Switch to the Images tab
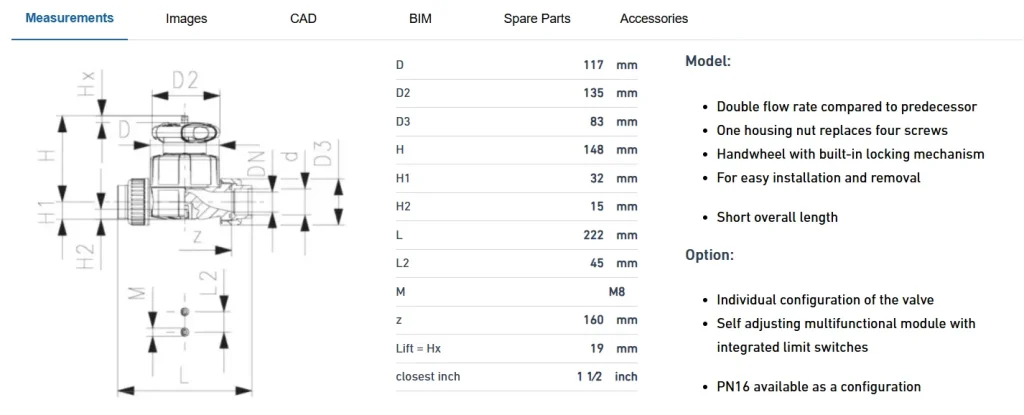Viewport: 1024px width, 415px height. coord(186,19)
